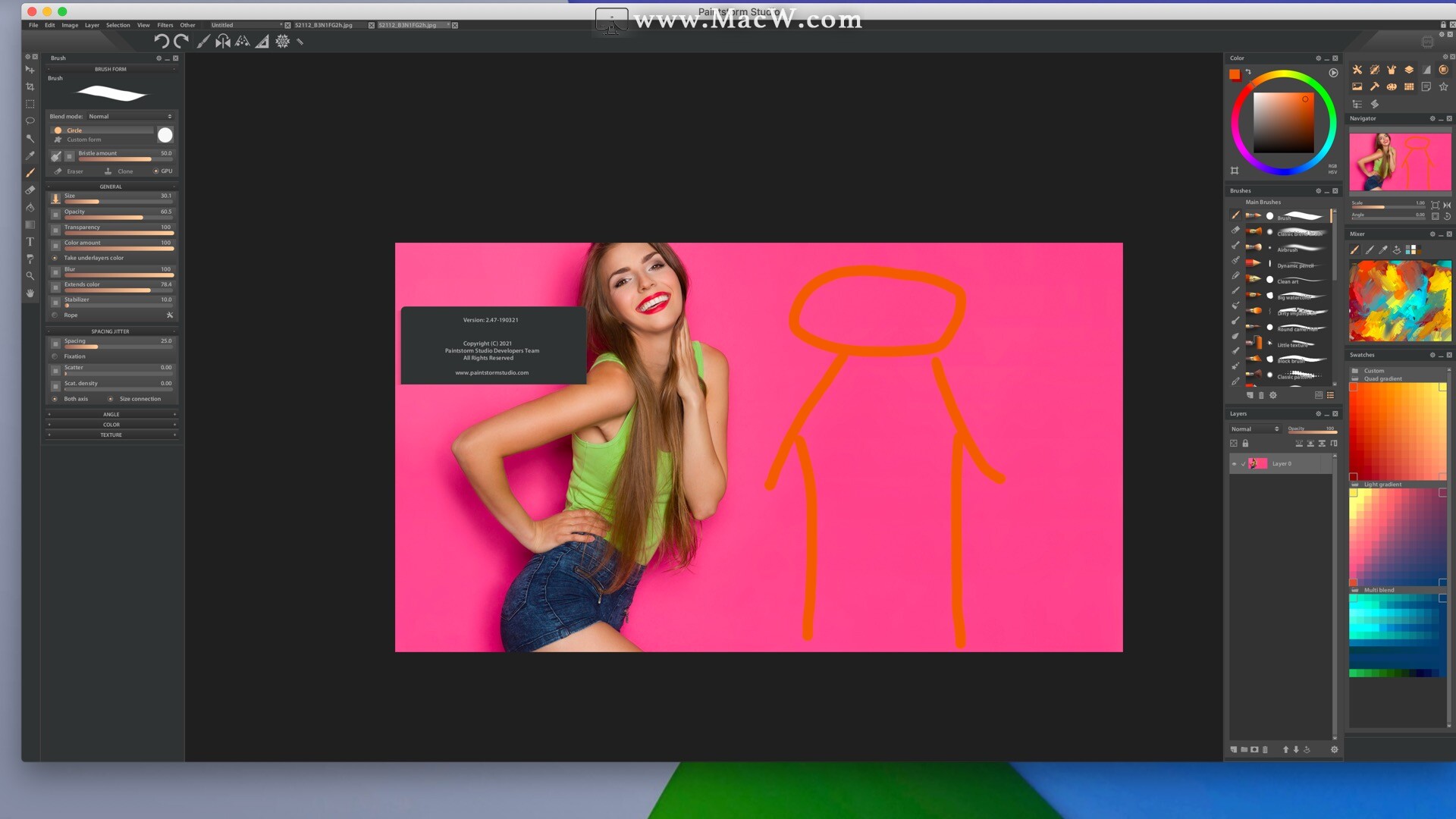Click the www.paintstormstudio.com link

point(491,372)
